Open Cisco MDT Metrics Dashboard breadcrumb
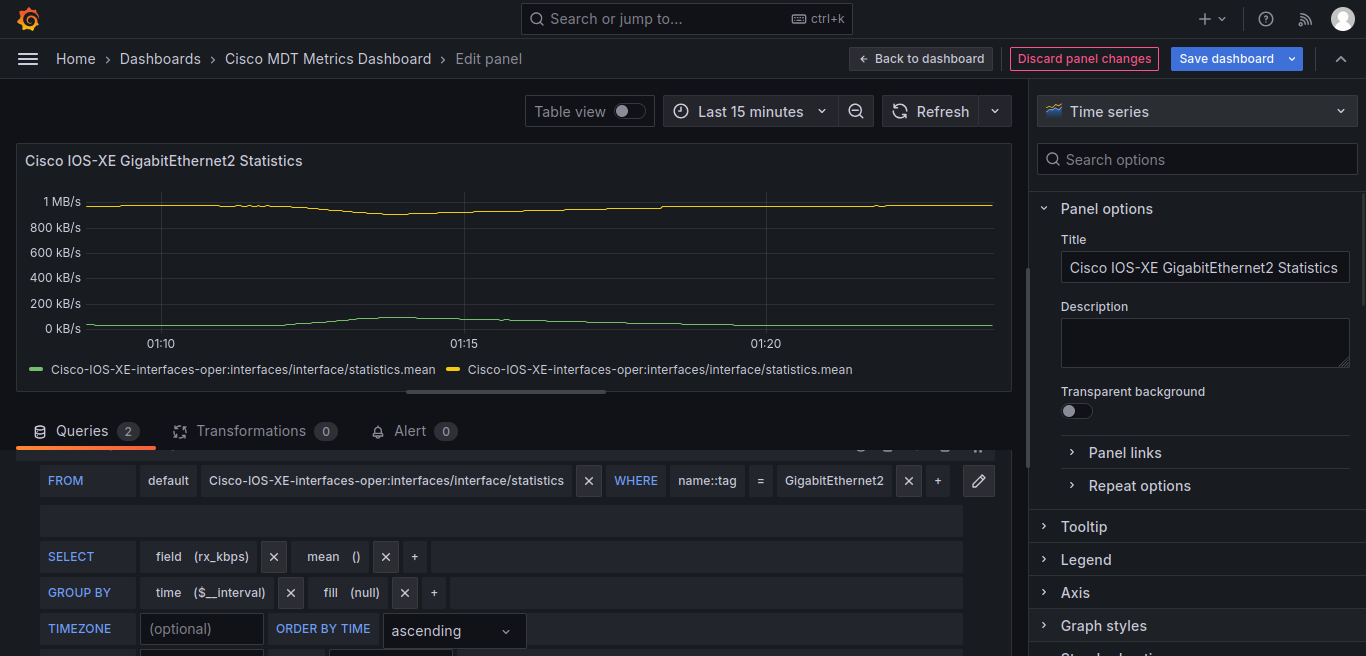This screenshot has width=1366, height=656. (328, 59)
